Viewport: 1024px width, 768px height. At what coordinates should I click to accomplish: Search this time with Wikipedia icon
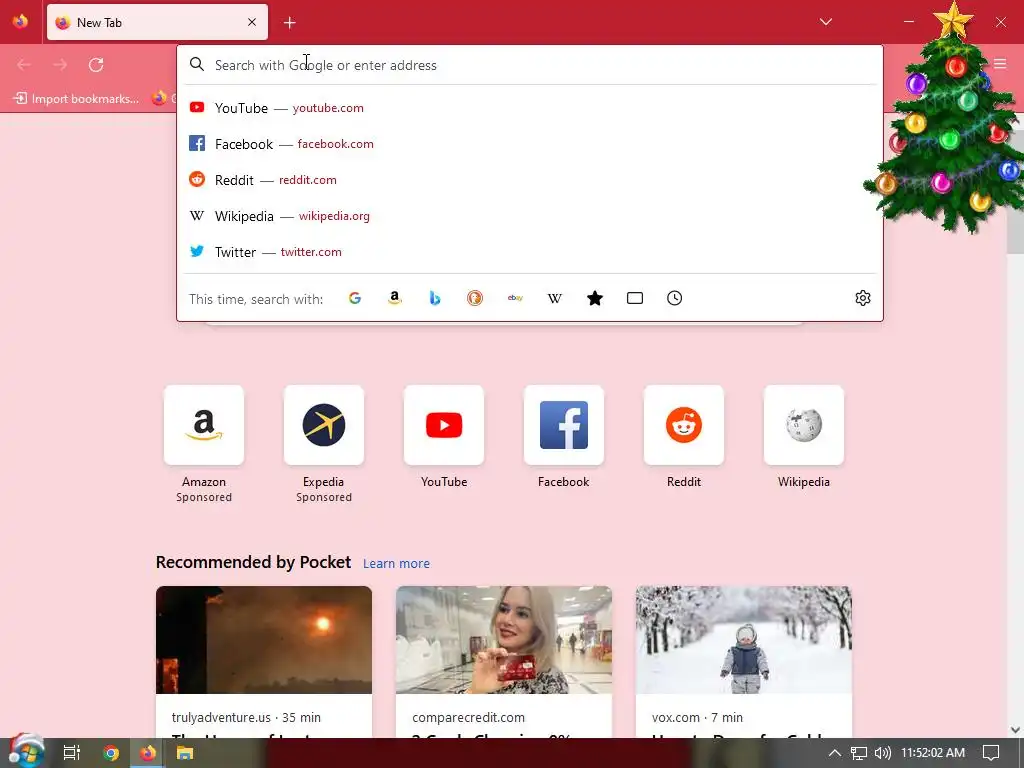(554, 298)
